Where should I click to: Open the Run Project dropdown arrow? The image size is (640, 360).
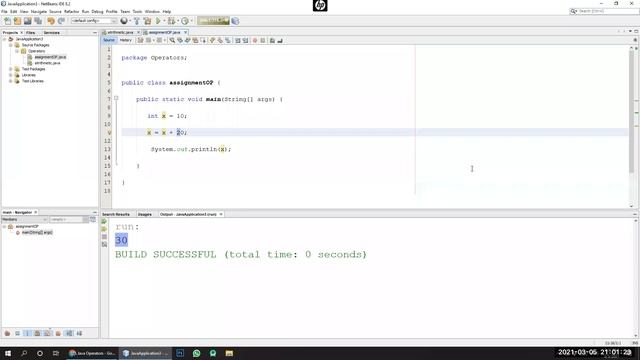tap(164, 21)
